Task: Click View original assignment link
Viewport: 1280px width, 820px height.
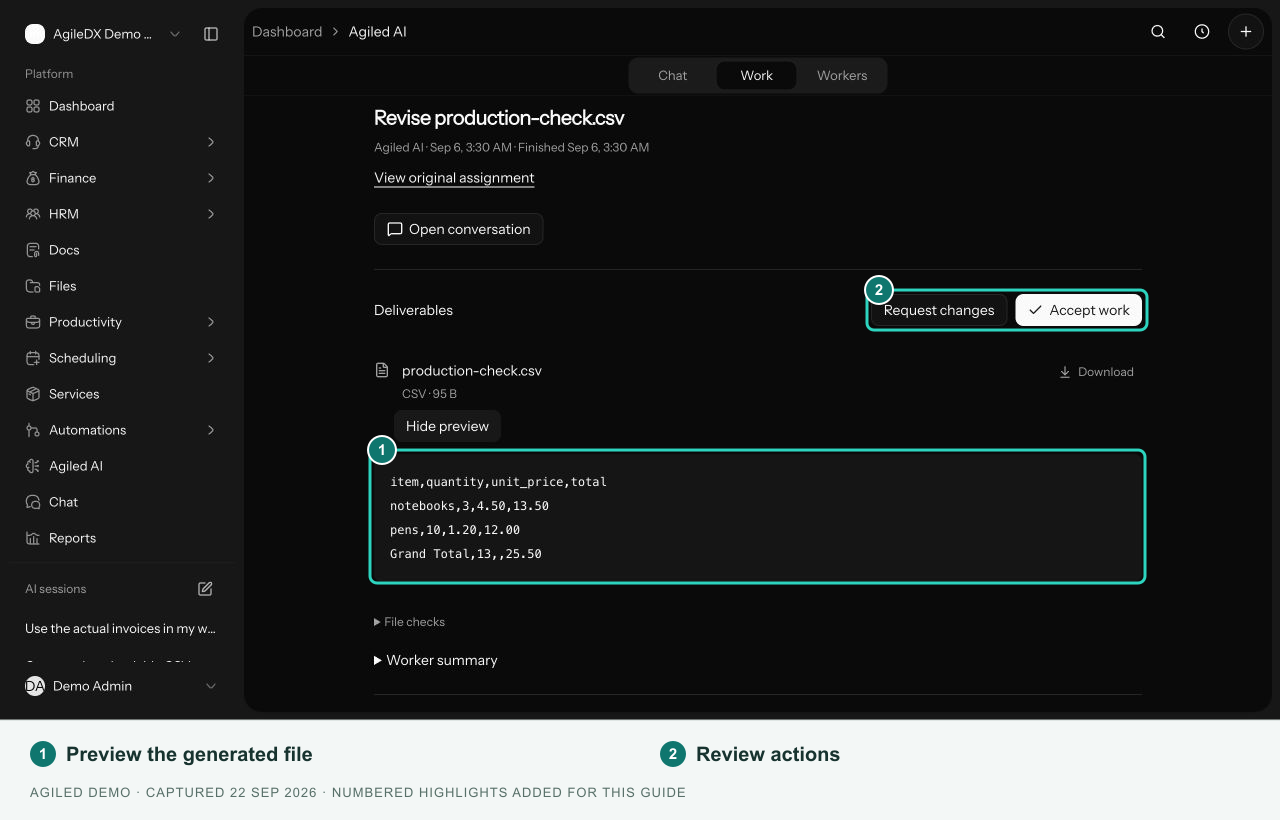Action: pos(454,178)
